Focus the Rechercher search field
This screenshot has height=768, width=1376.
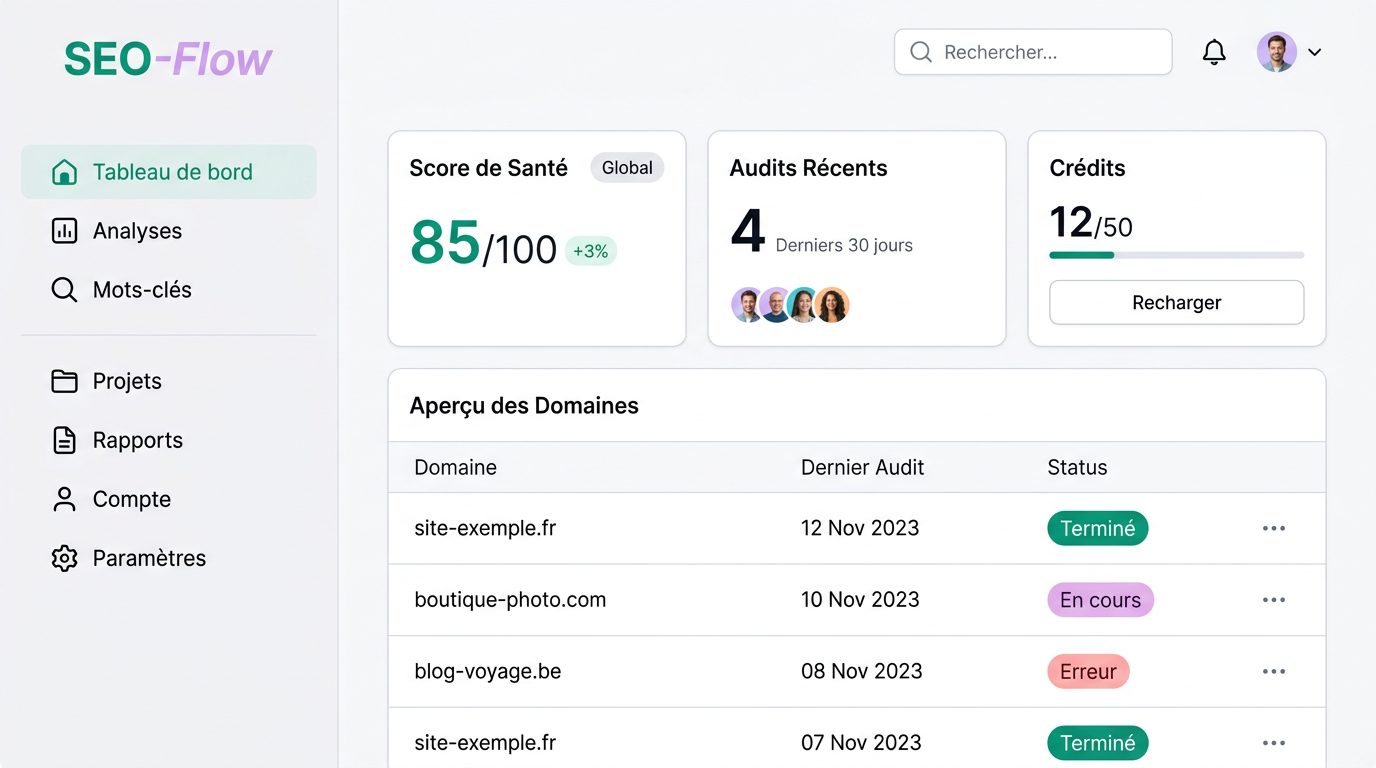pos(1033,52)
